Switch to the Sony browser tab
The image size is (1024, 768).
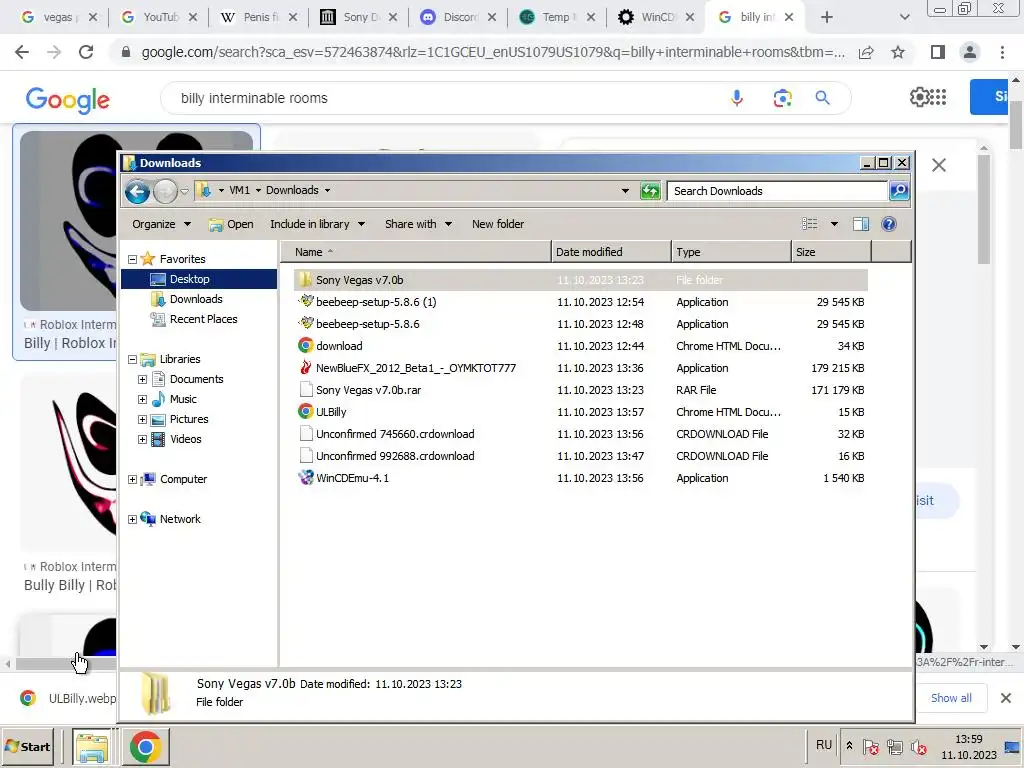pos(359,17)
